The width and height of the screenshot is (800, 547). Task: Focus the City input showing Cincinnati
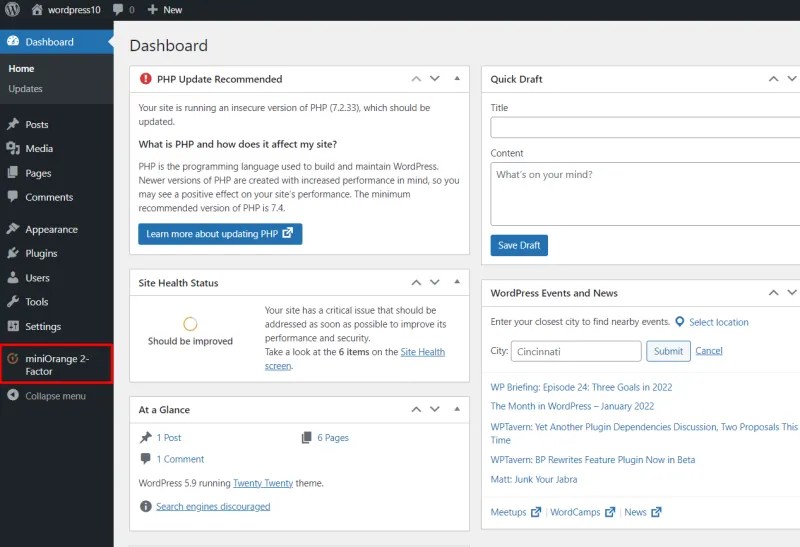576,351
